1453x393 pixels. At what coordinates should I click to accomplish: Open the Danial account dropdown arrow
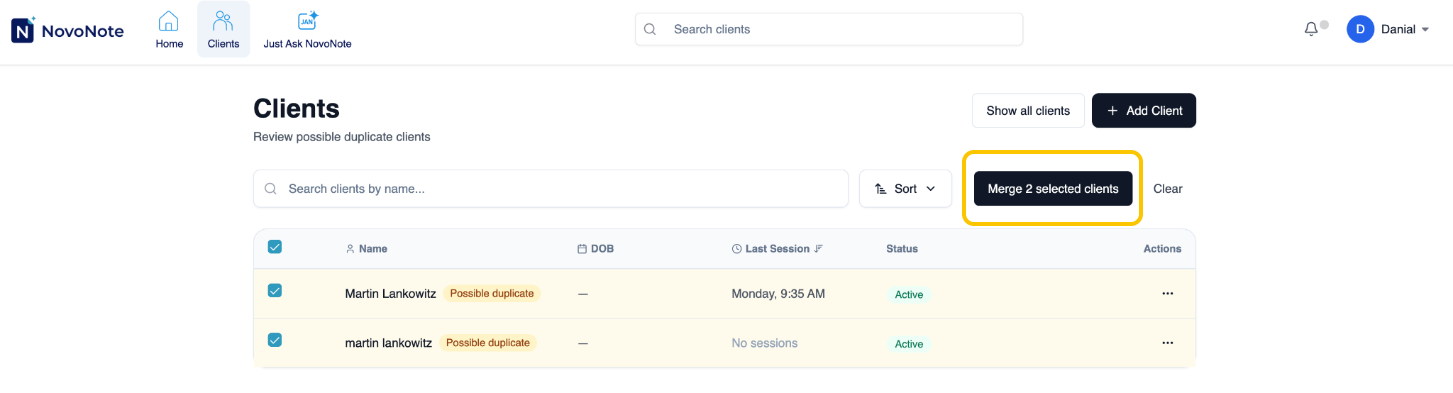[x=1425, y=30]
